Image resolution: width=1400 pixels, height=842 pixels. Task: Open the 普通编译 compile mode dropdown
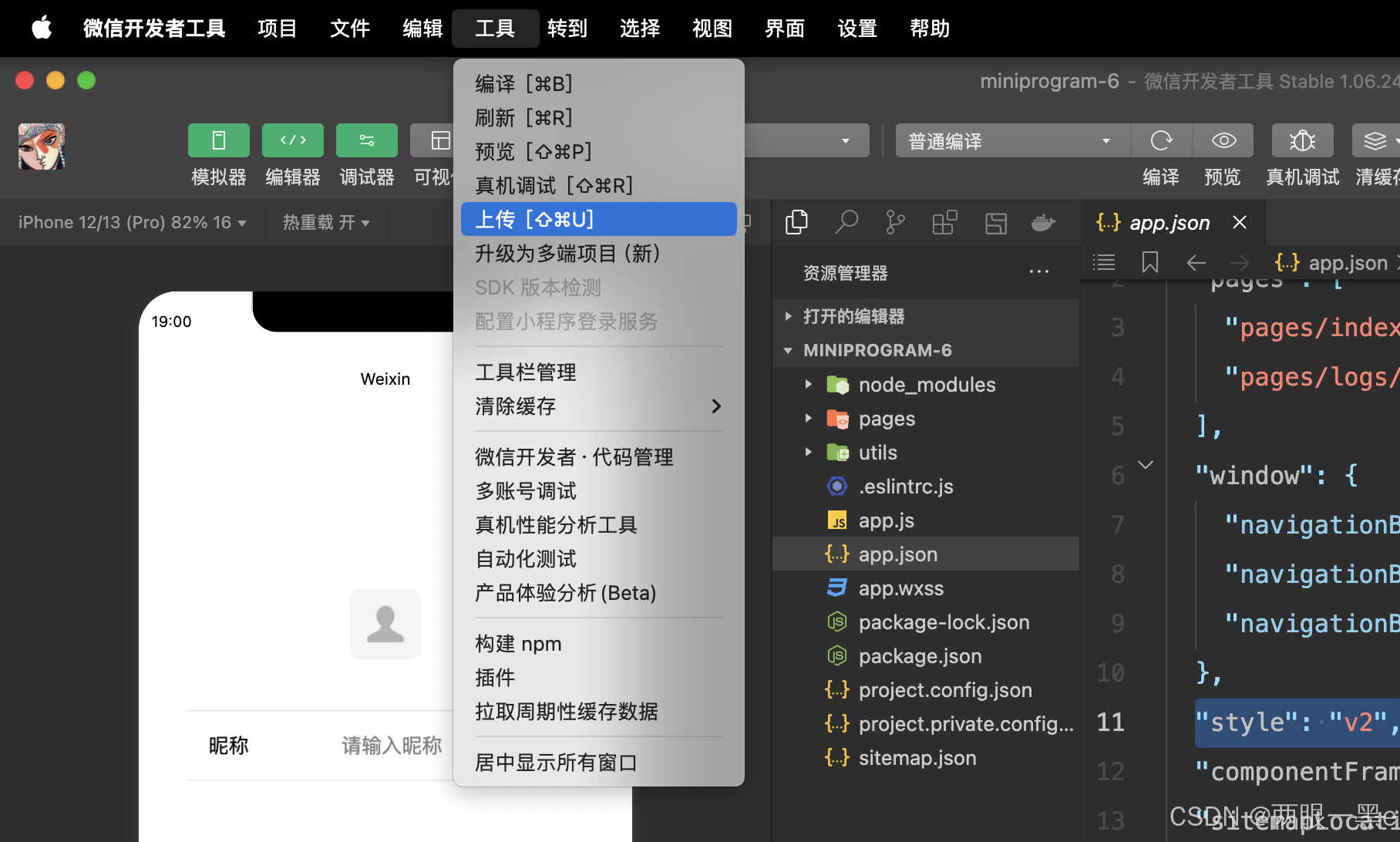pos(1012,140)
